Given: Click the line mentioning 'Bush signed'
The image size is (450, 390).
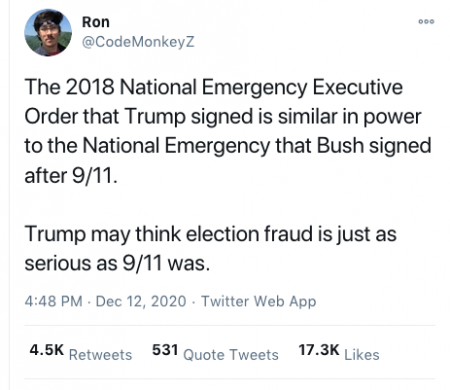Looking at the screenshot, I should click(228, 146).
